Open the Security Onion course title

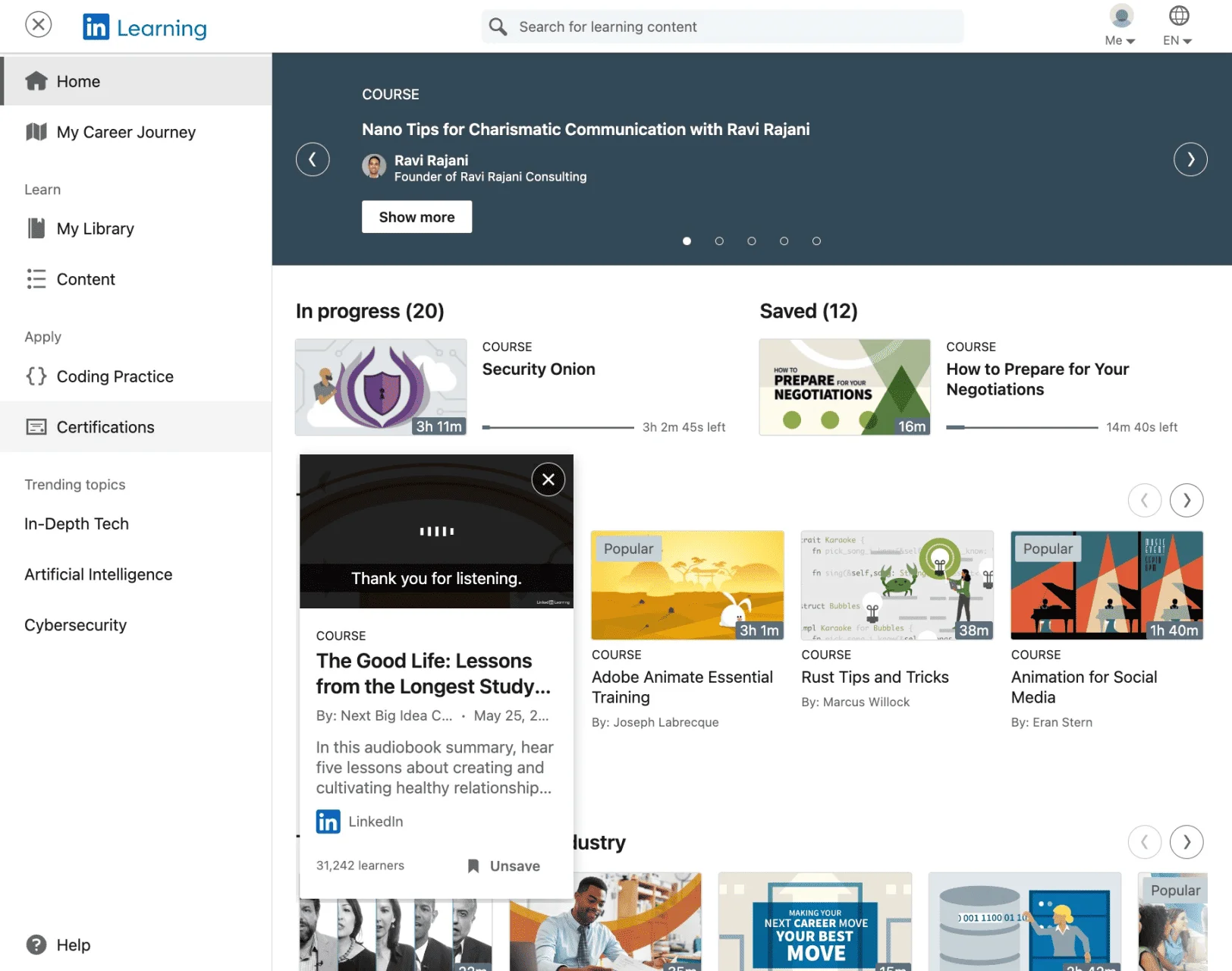click(x=539, y=369)
